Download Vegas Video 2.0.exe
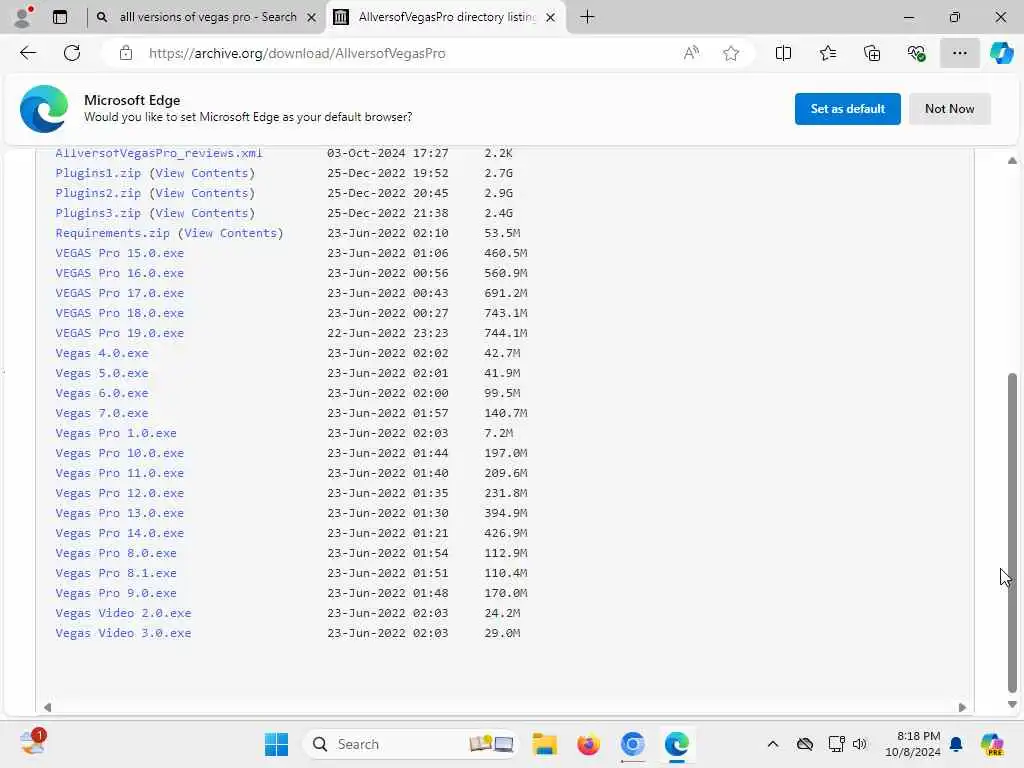Viewport: 1024px width, 768px height. coord(123,613)
